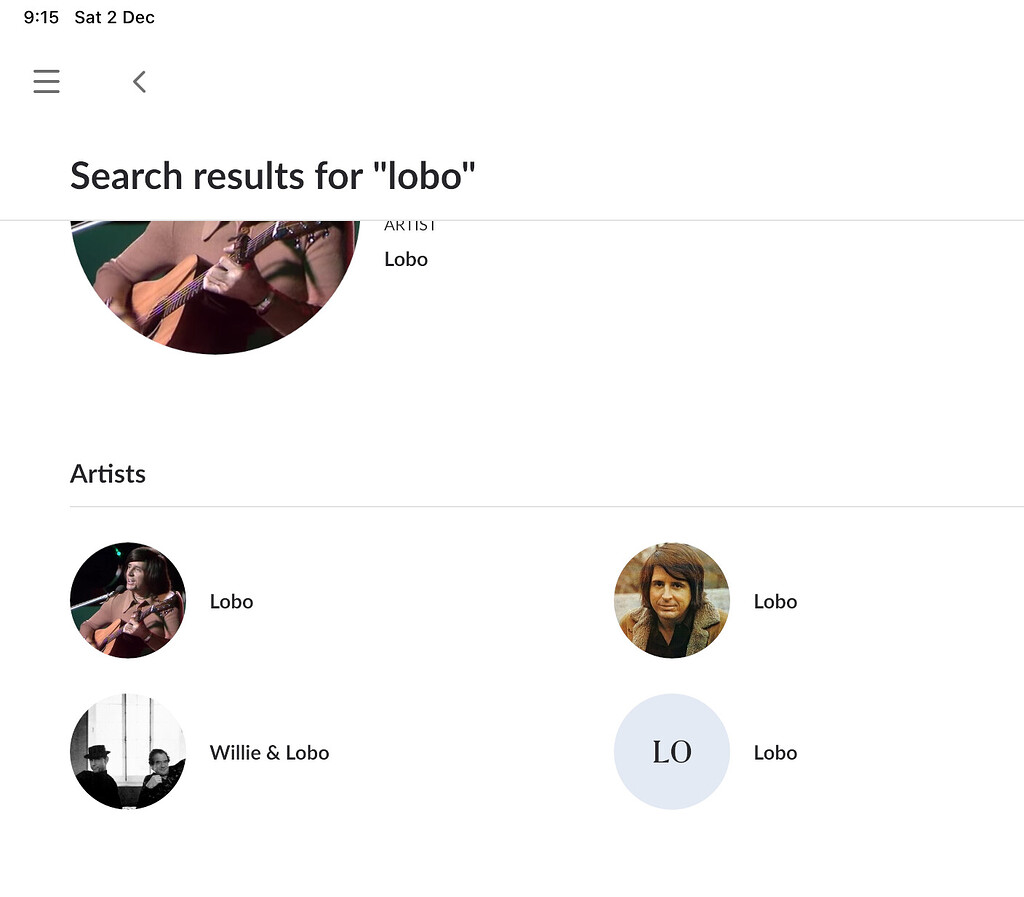Viewport: 1024px width, 897px height.
Task: Tap the Sat 2 Dec date display
Action: click(113, 16)
